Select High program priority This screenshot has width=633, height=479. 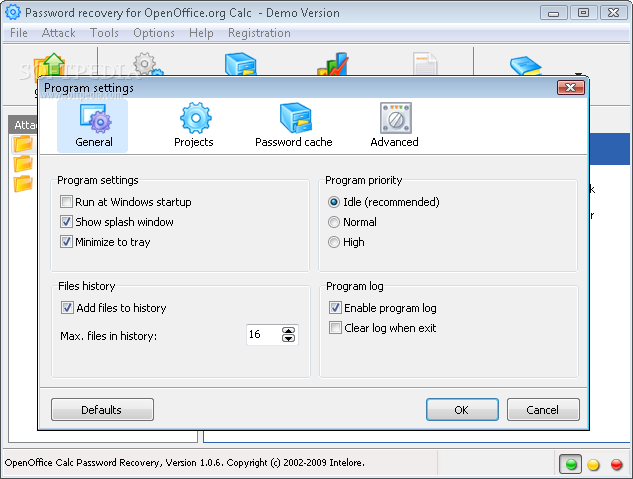[334, 242]
